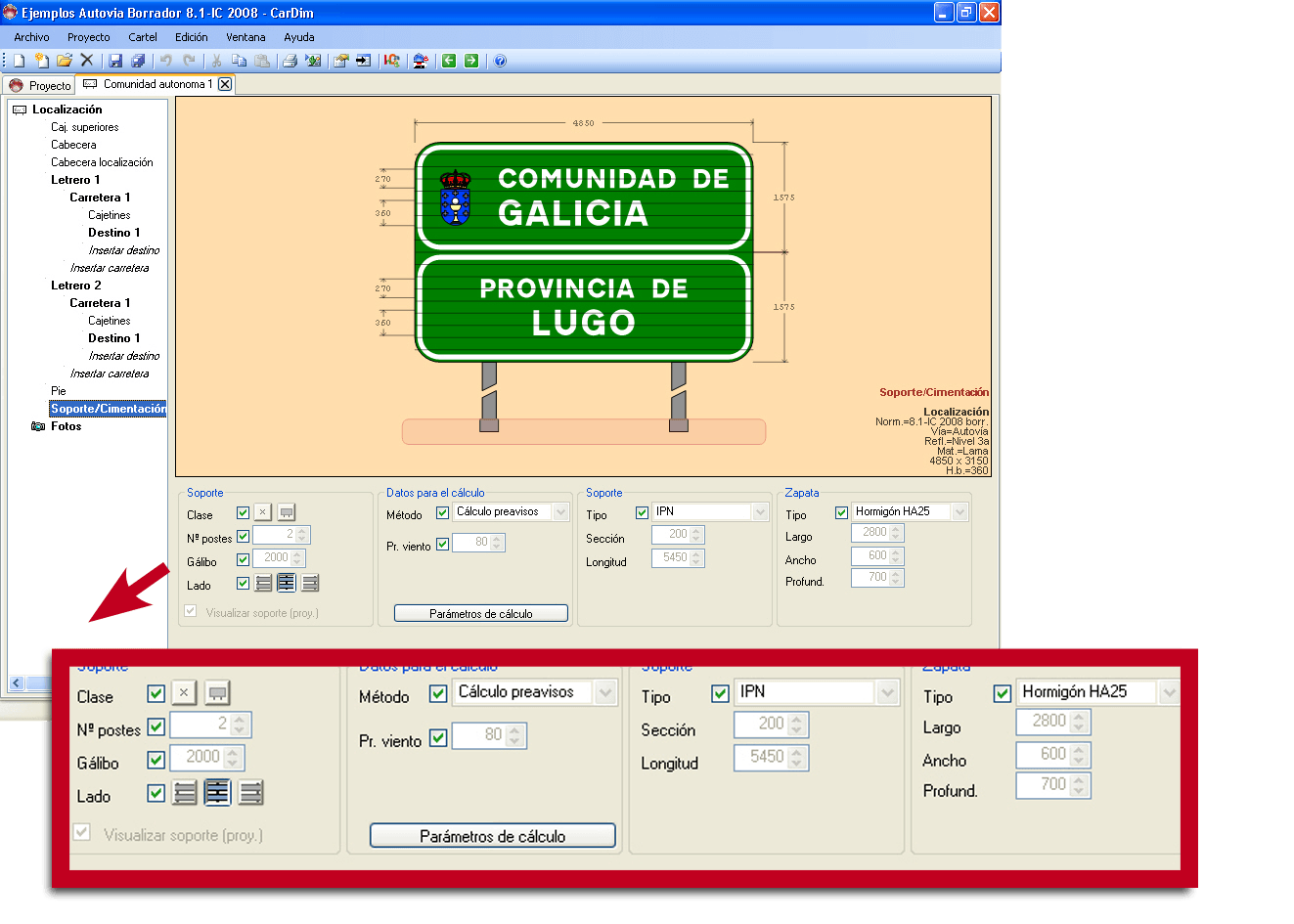Select Cabecera localización in the tree
Screen dimensions: 1294x924
tap(102, 162)
